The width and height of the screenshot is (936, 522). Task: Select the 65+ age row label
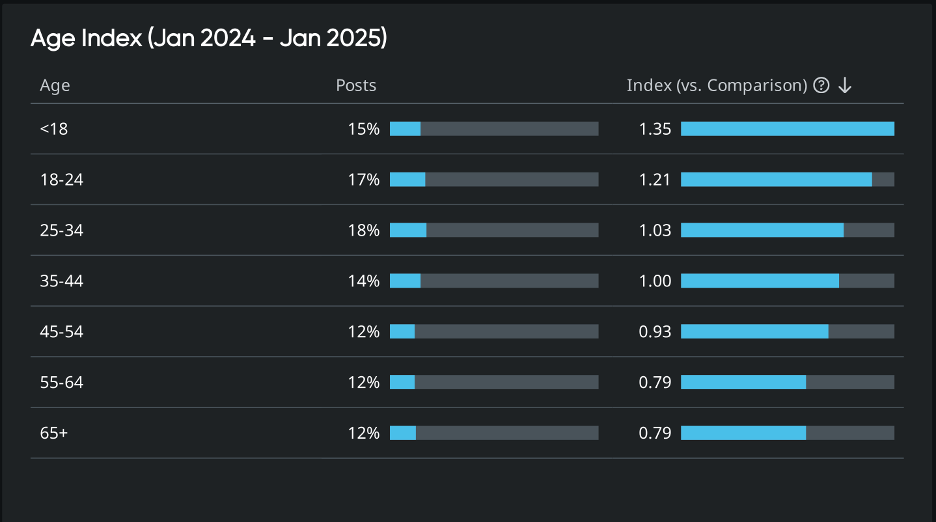(54, 433)
